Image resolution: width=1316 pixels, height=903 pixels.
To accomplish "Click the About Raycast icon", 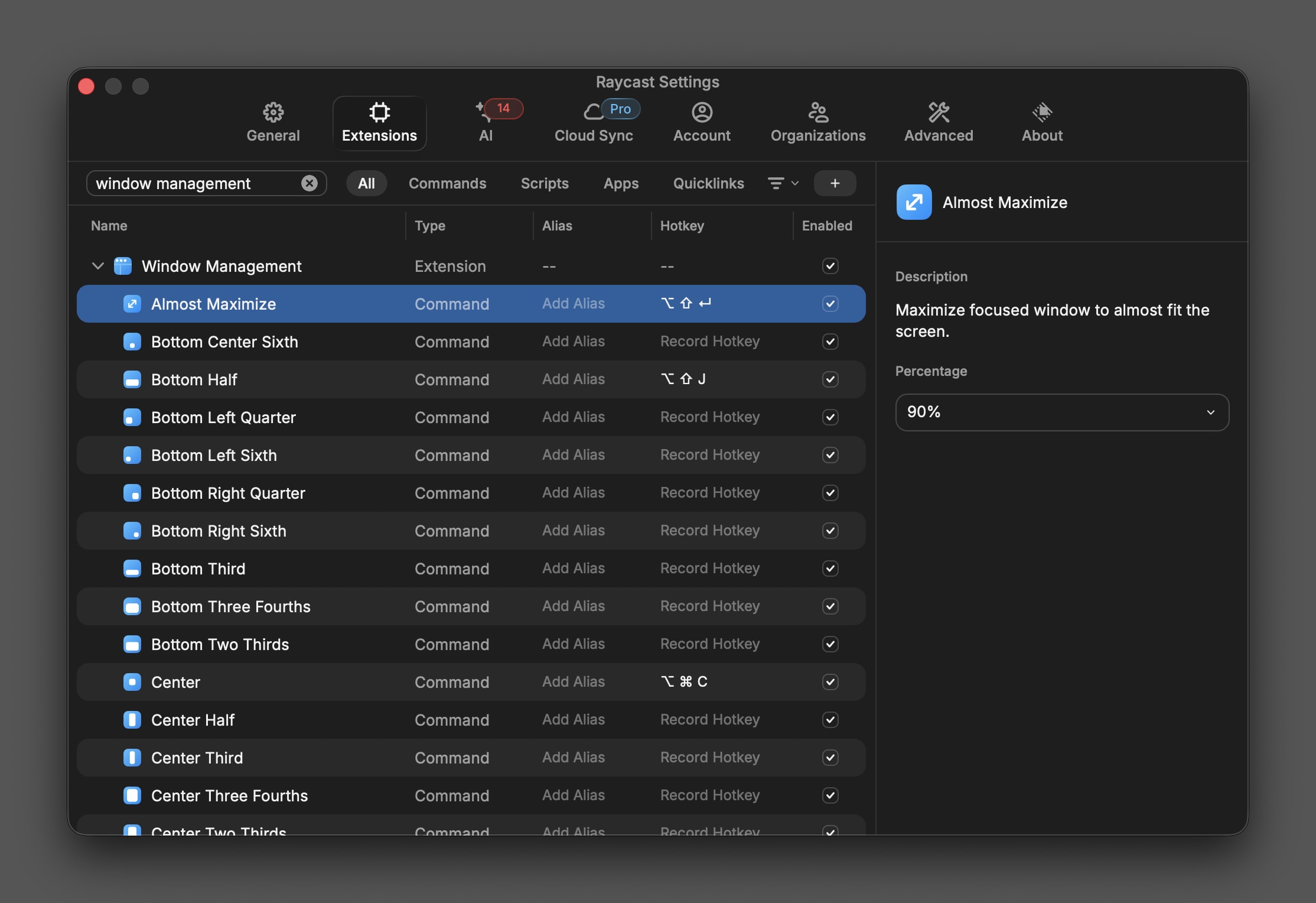I will [x=1042, y=112].
